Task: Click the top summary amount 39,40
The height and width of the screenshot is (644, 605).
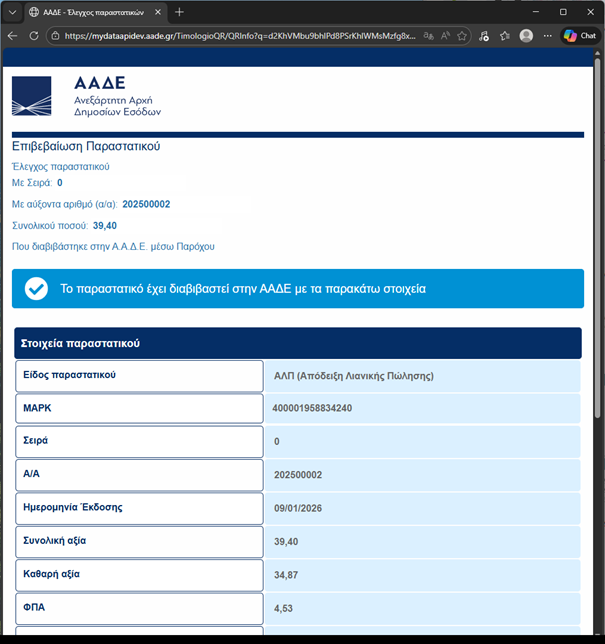Action: click(x=105, y=226)
